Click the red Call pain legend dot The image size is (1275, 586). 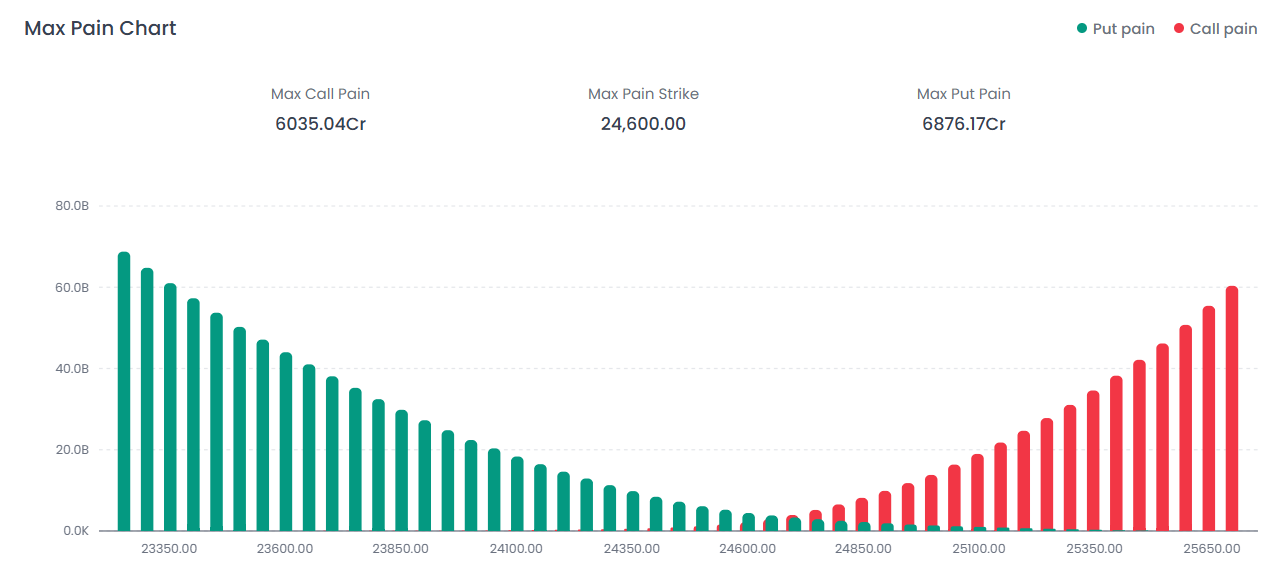pyautogui.click(x=1179, y=29)
